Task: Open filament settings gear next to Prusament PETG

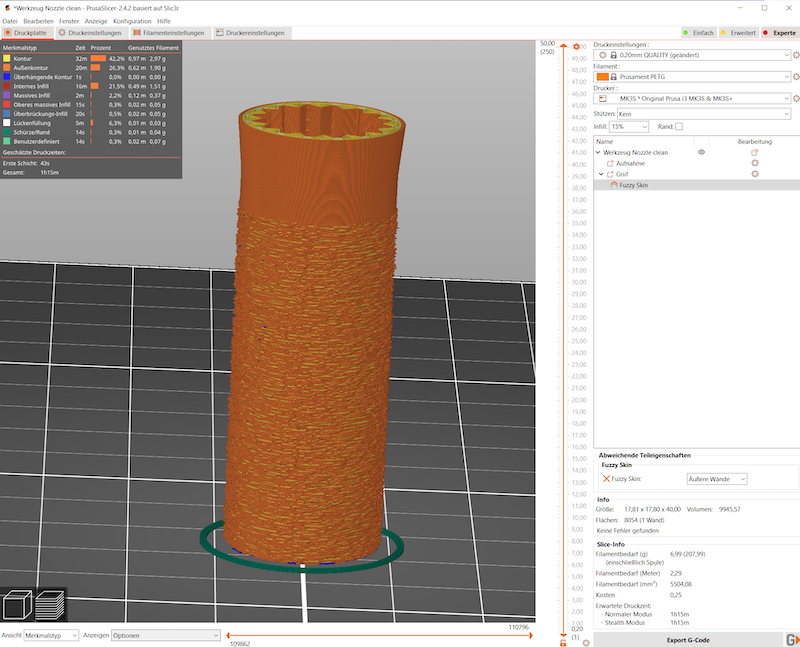Action: click(796, 77)
